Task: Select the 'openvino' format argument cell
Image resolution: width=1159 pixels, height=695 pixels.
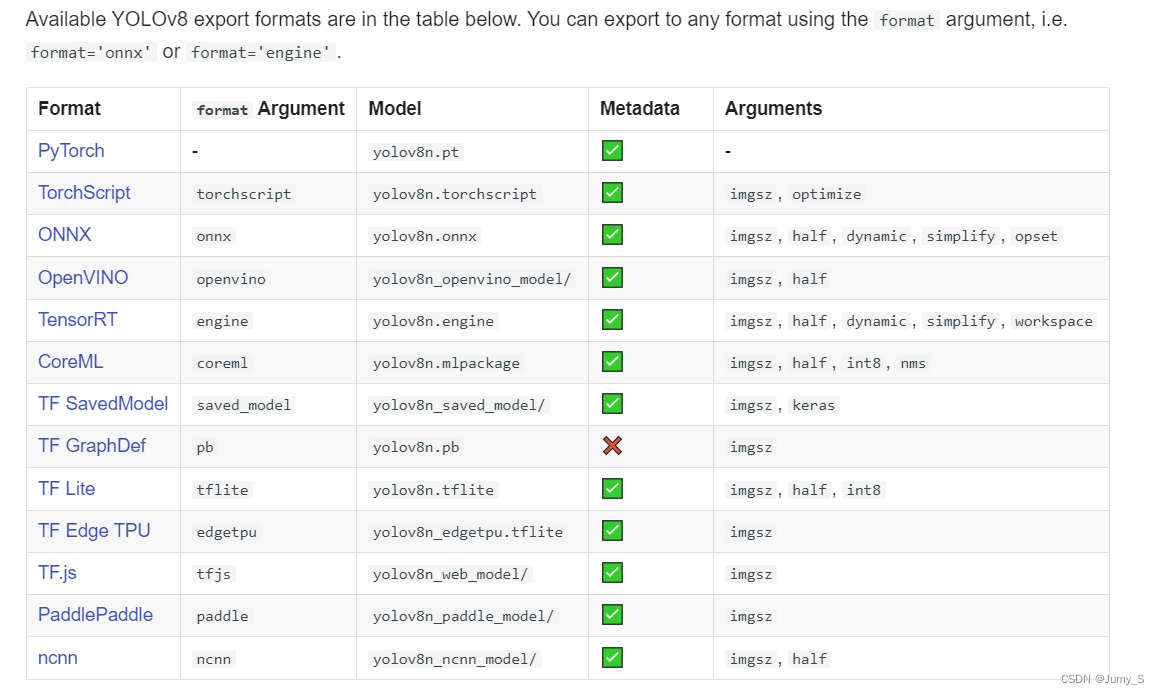Action: coord(231,279)
